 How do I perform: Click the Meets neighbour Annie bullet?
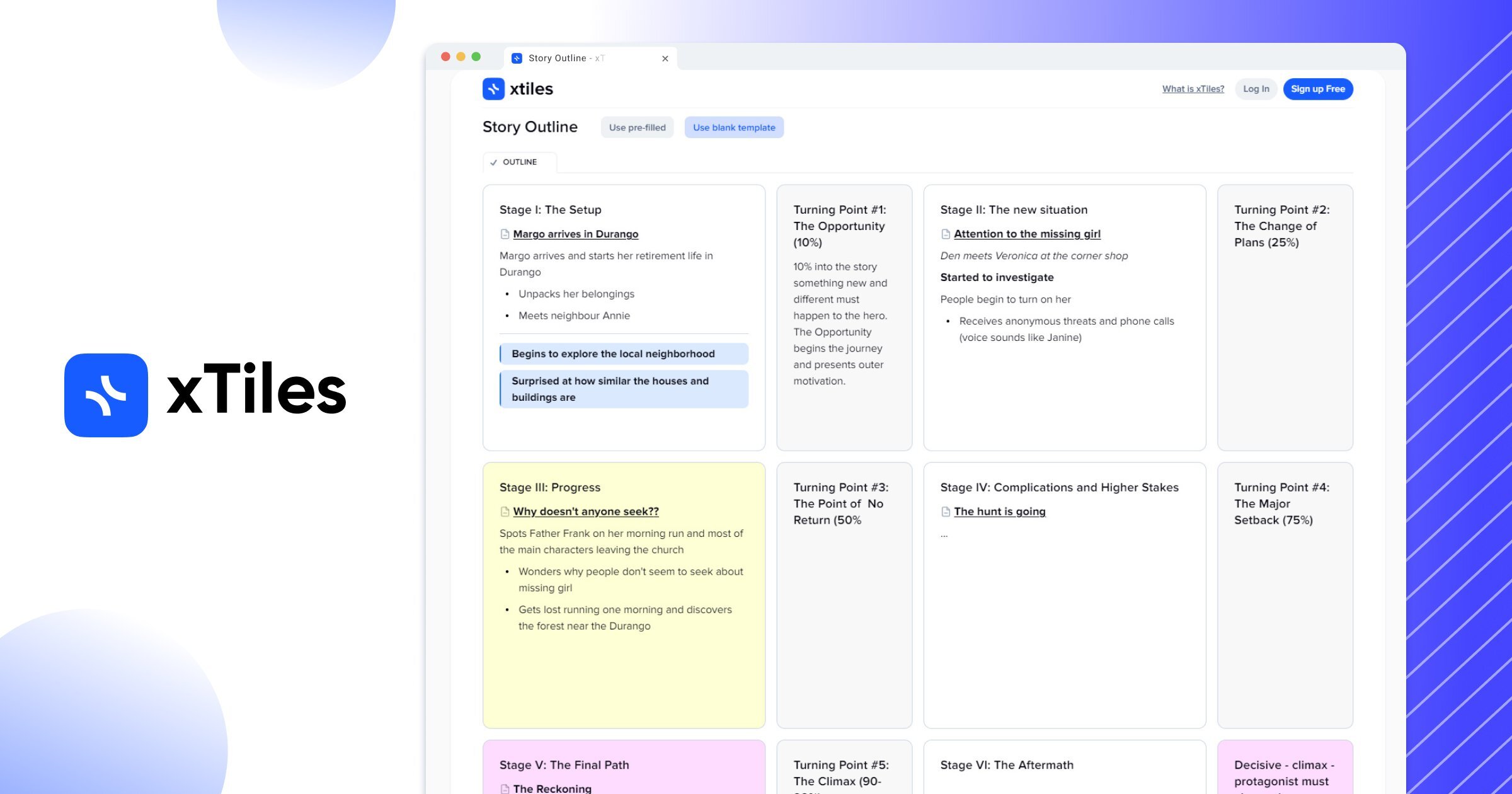tap(574, 316)
